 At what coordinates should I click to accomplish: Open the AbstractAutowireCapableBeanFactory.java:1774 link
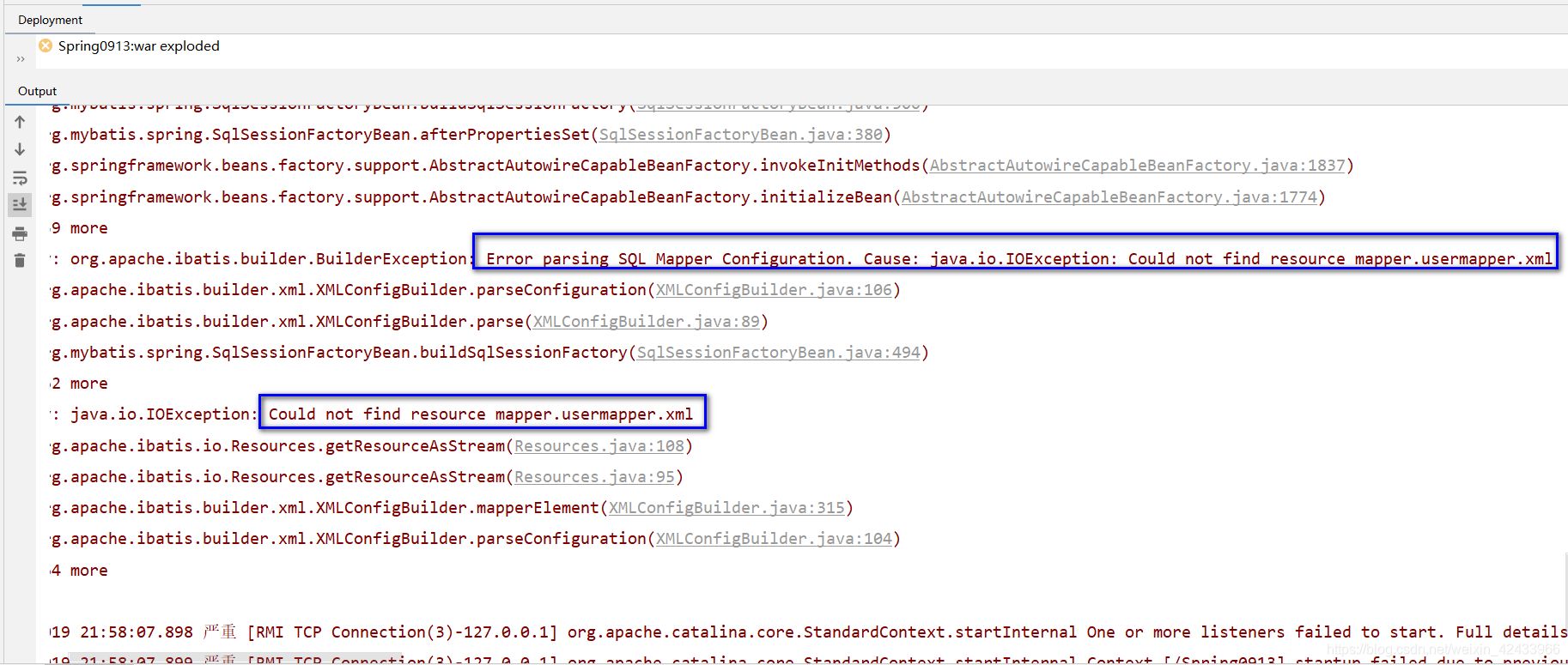(x=1109, y=197)
